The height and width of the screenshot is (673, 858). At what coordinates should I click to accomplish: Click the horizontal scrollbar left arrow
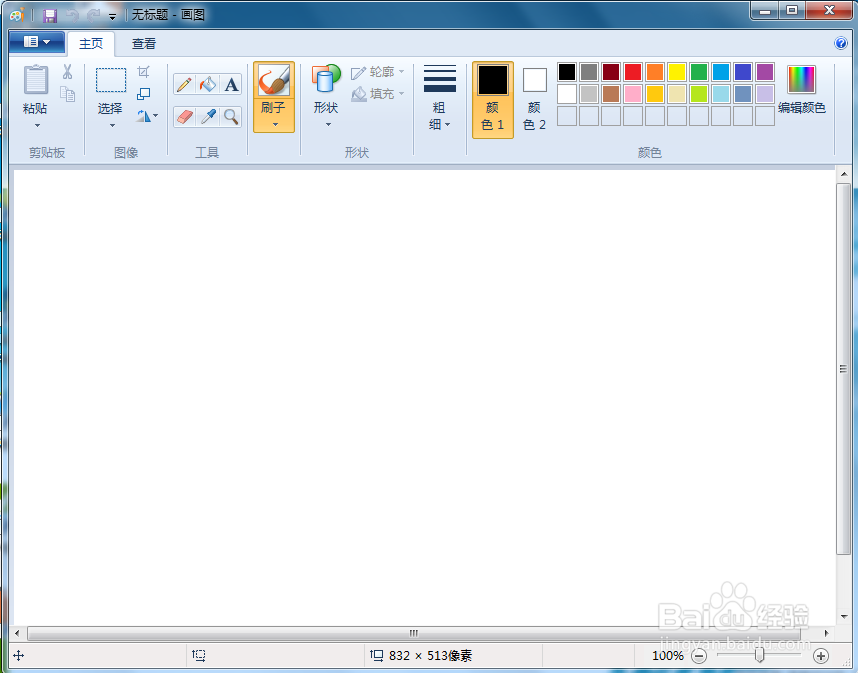pyautogui.click(x=17, y=633)
